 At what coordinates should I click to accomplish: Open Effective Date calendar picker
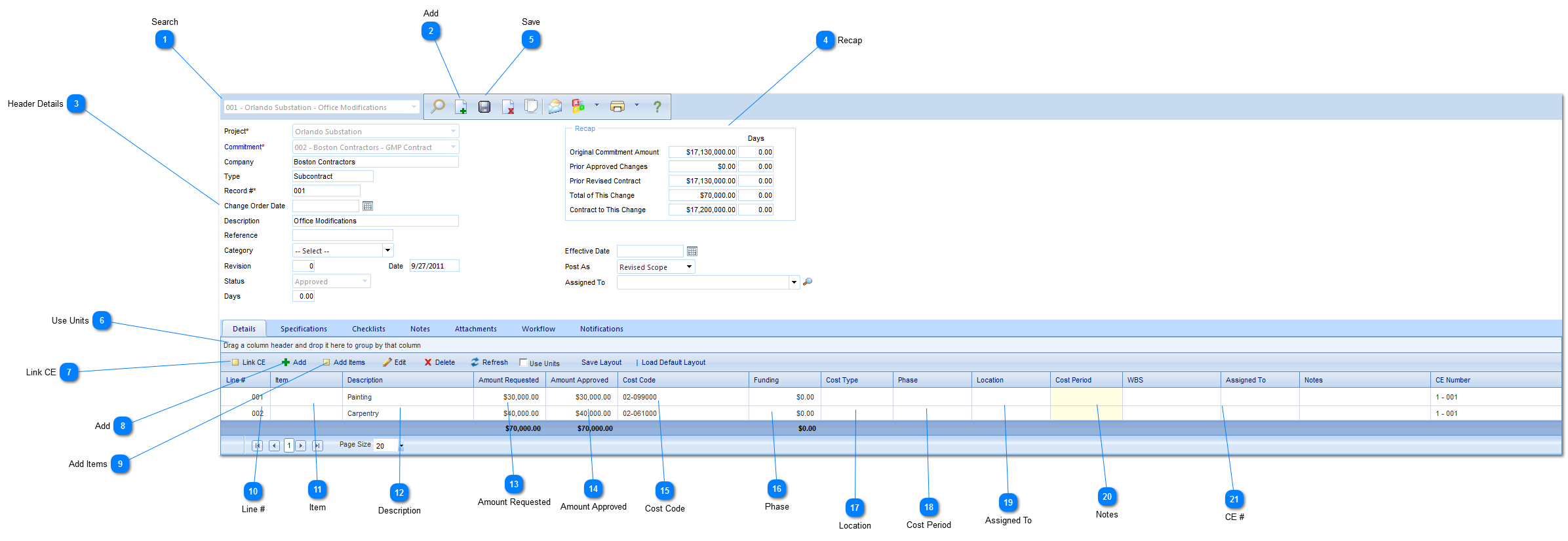coord(692,251)
